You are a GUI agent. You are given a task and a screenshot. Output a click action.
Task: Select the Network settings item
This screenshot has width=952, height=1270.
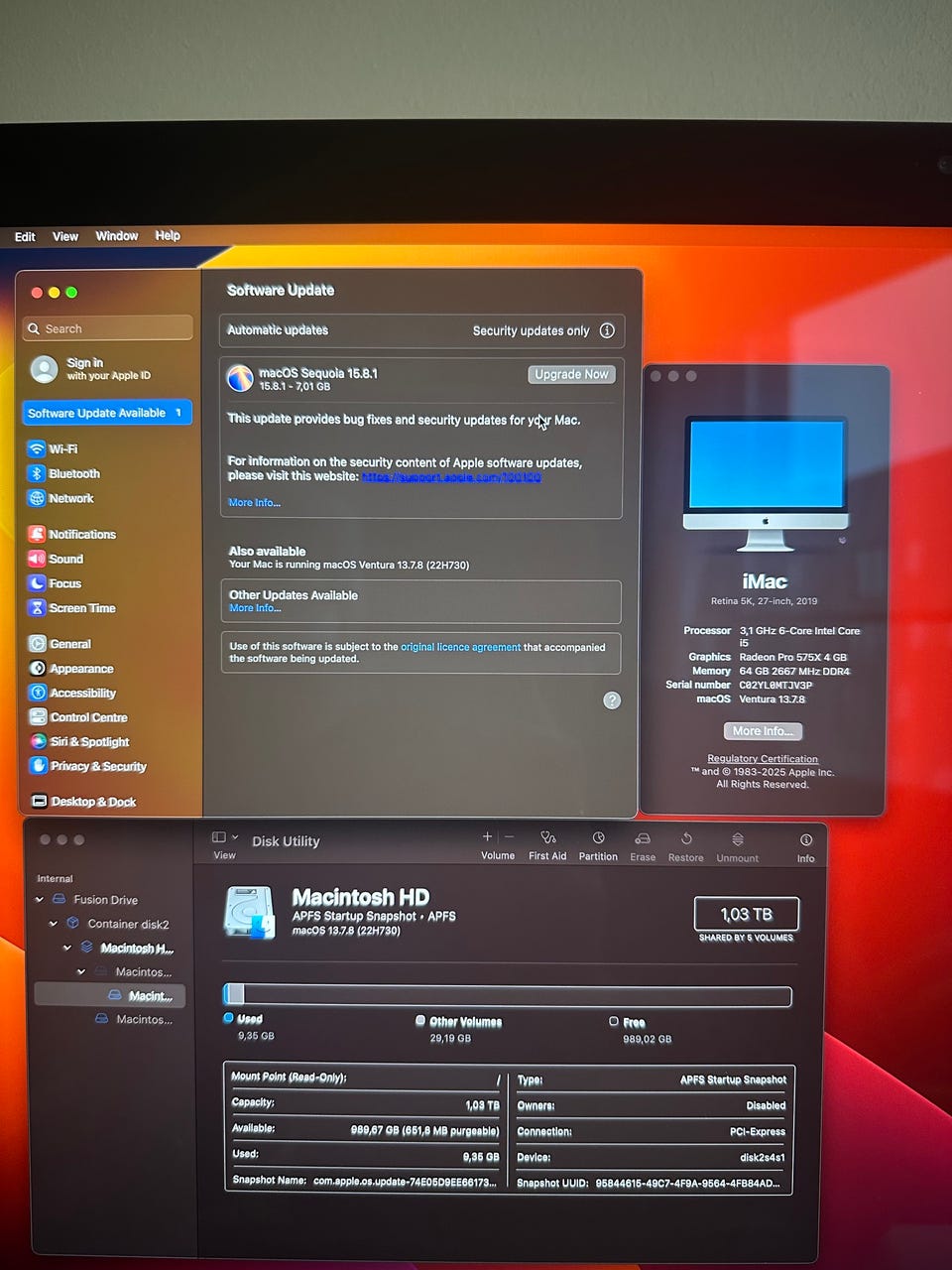pos(61,499)
